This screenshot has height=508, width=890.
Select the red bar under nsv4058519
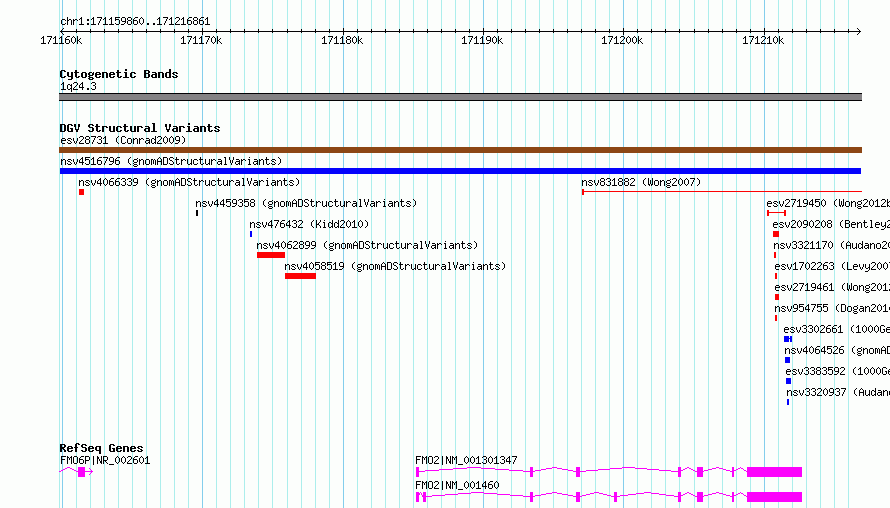(300, 276)
